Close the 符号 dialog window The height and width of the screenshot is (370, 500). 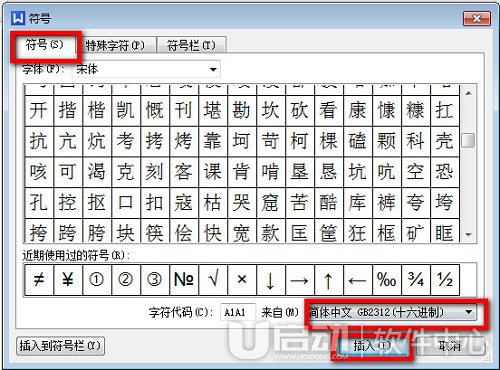coord(477,18)
